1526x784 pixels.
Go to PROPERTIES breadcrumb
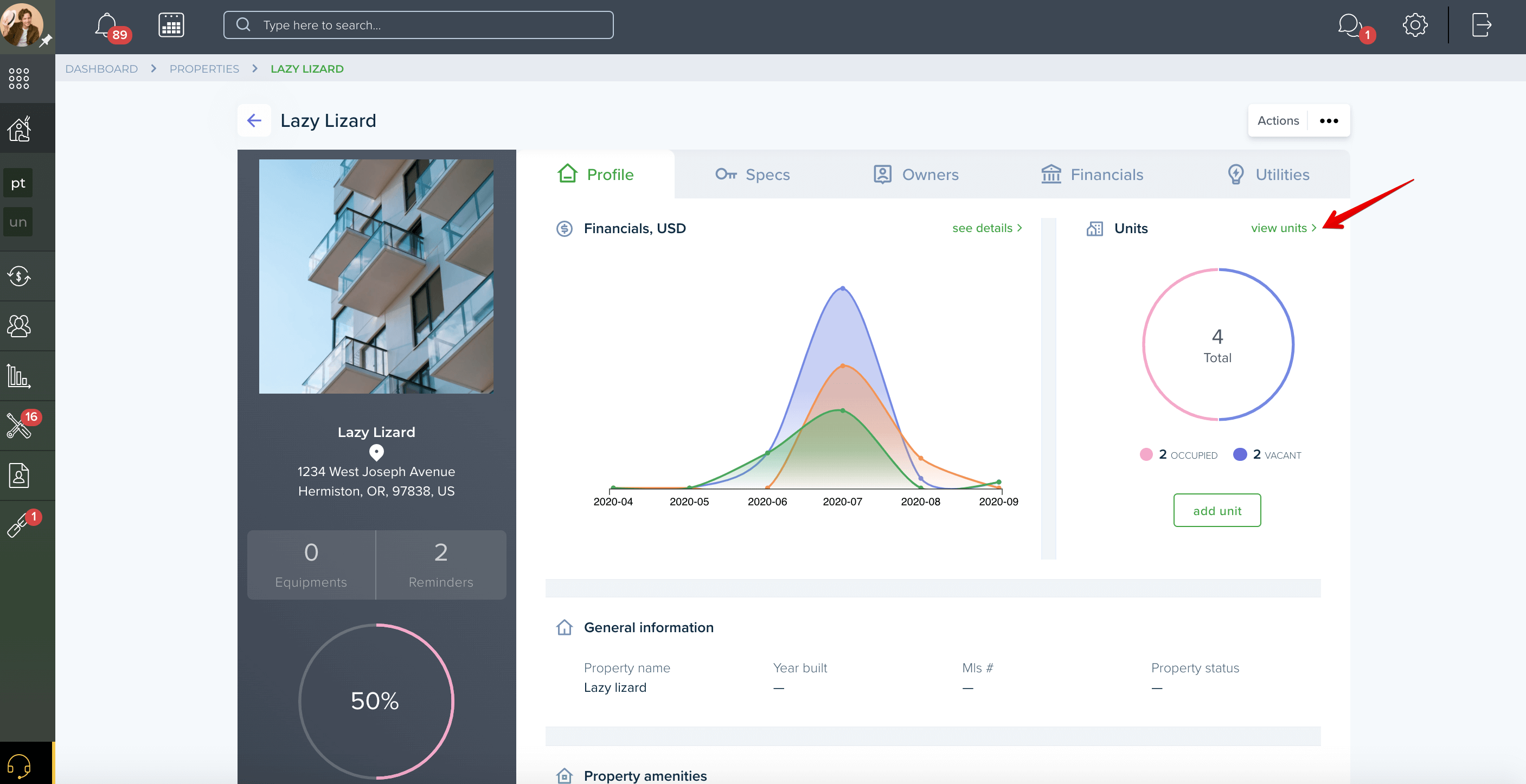[204, 69]
